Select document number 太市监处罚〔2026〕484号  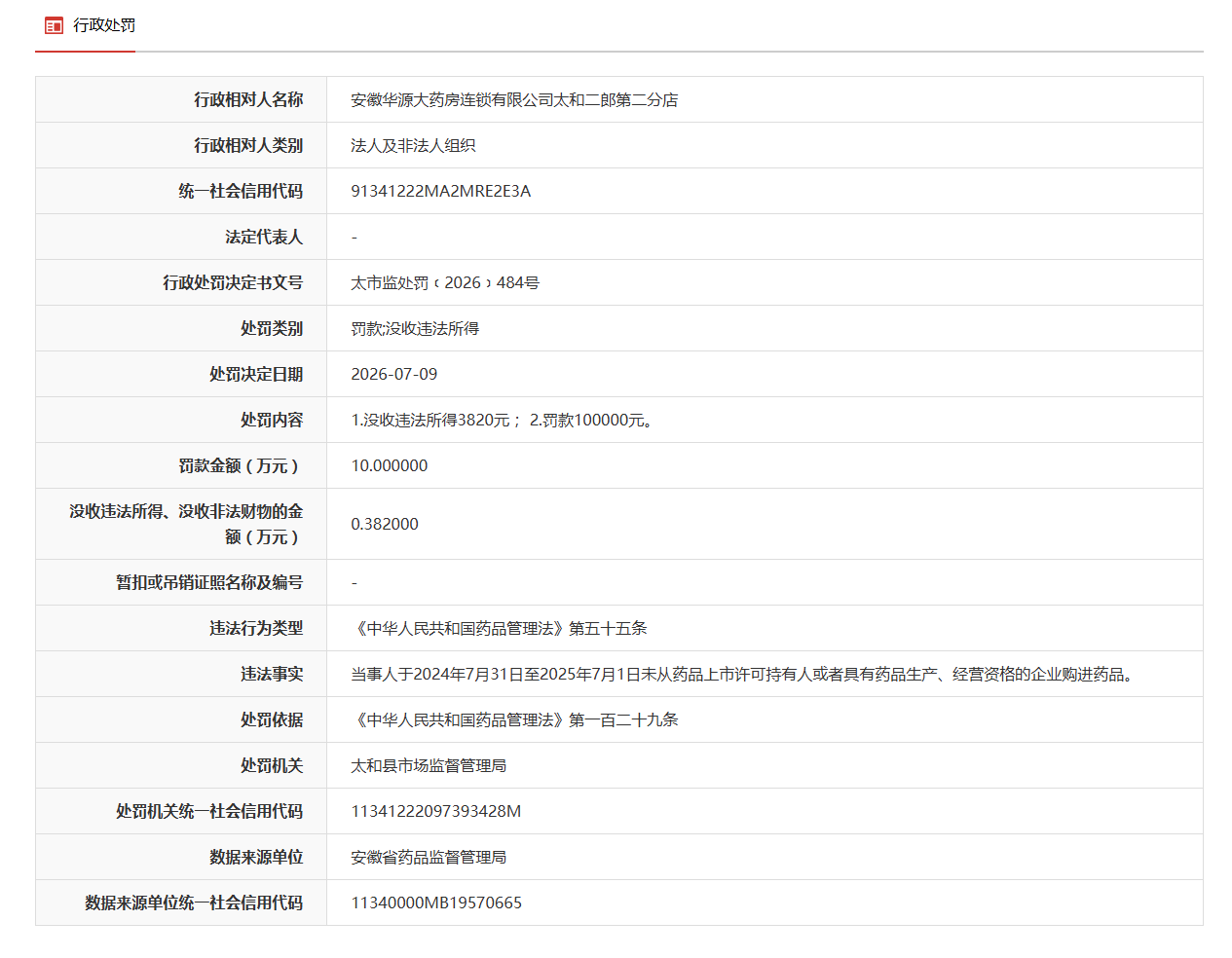[x=445, y=282]
